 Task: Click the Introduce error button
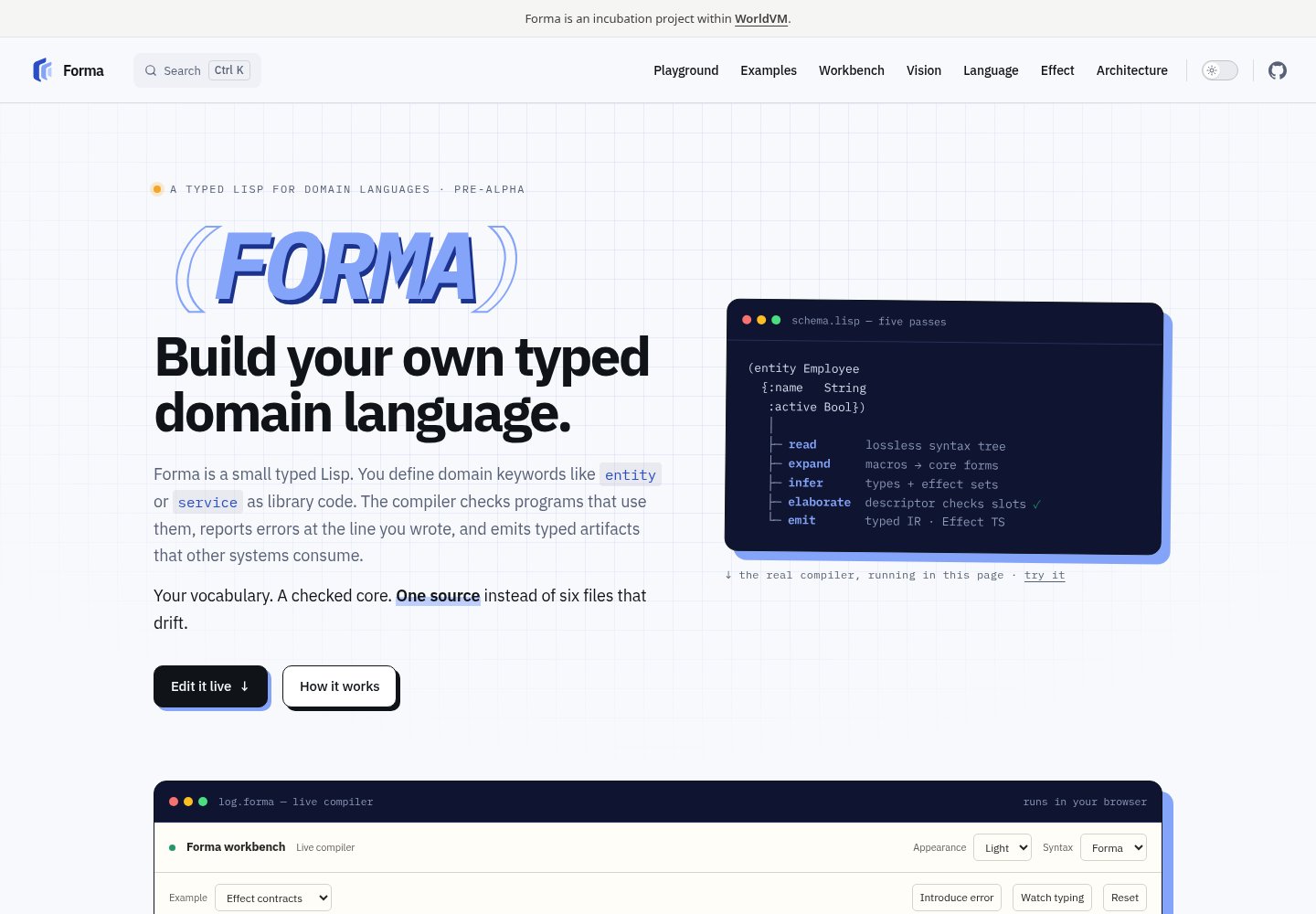point(957,898)
